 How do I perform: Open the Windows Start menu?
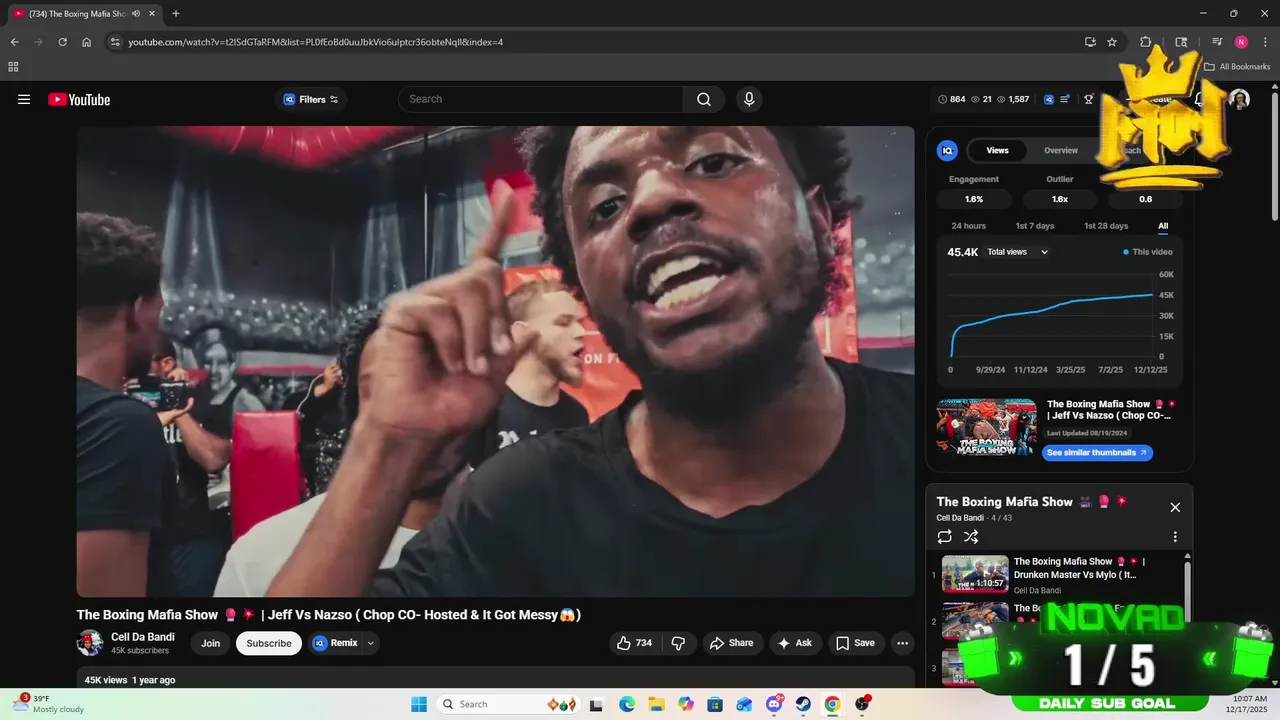click(419, 704)
